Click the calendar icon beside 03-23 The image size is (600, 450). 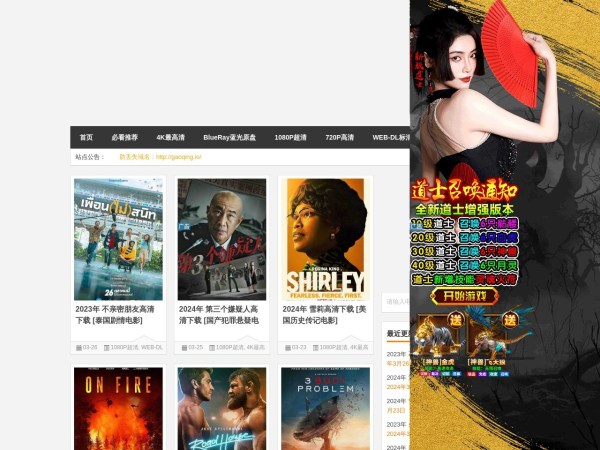(288, 348)
